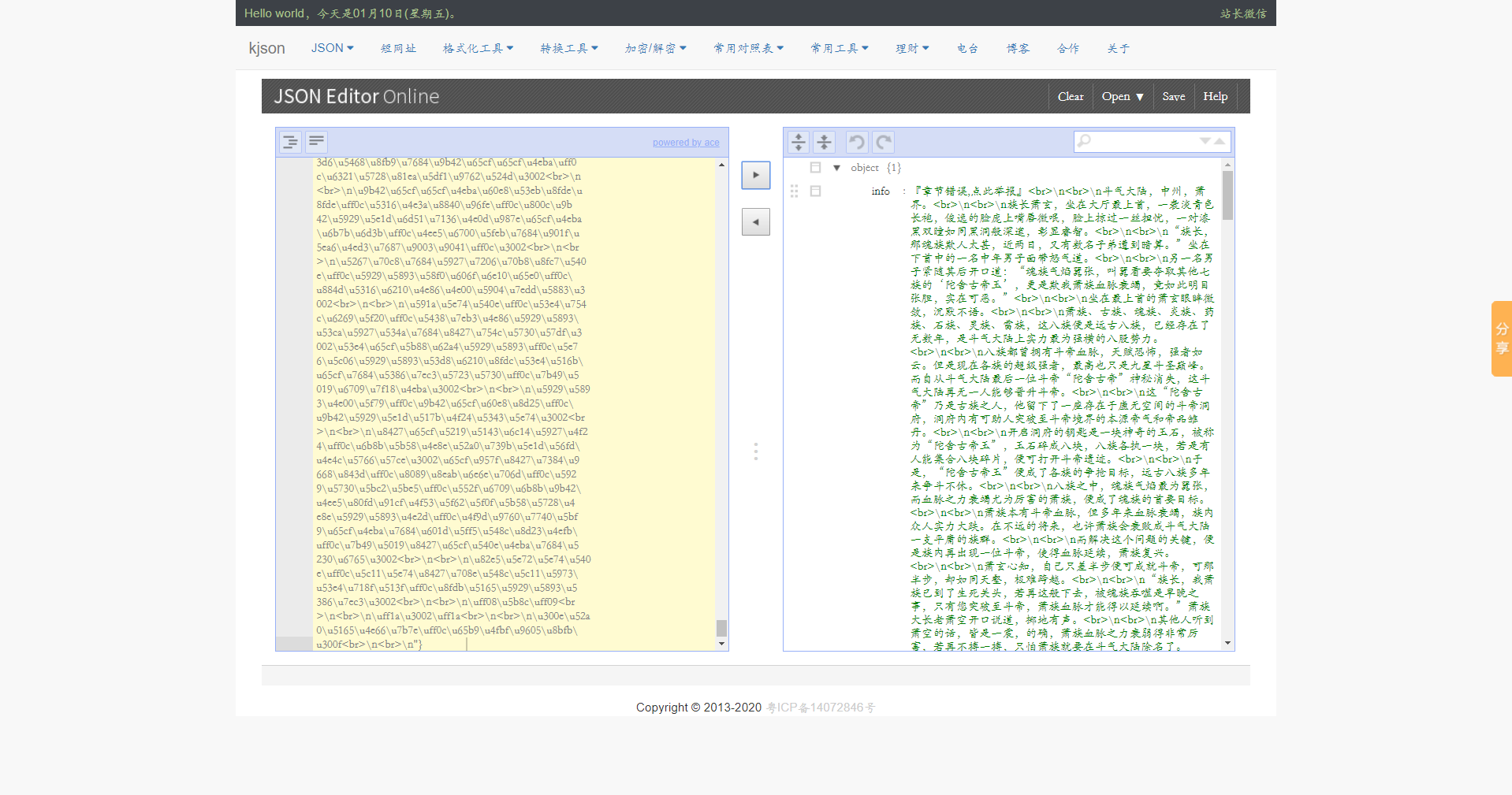The image size is (1512, 795).
Task: Click the next search result down arrow
Action: (1204, 140)
